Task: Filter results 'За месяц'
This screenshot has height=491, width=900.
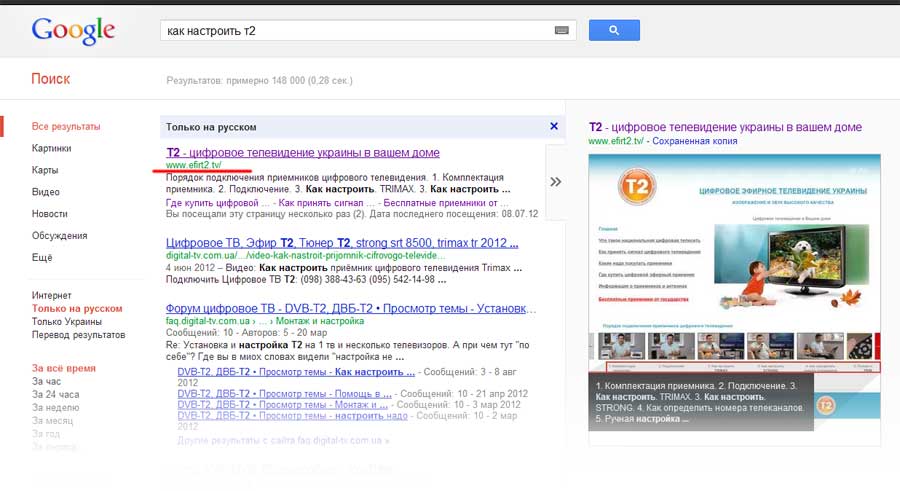Action: pyautogui.click(x=53, y=421)
